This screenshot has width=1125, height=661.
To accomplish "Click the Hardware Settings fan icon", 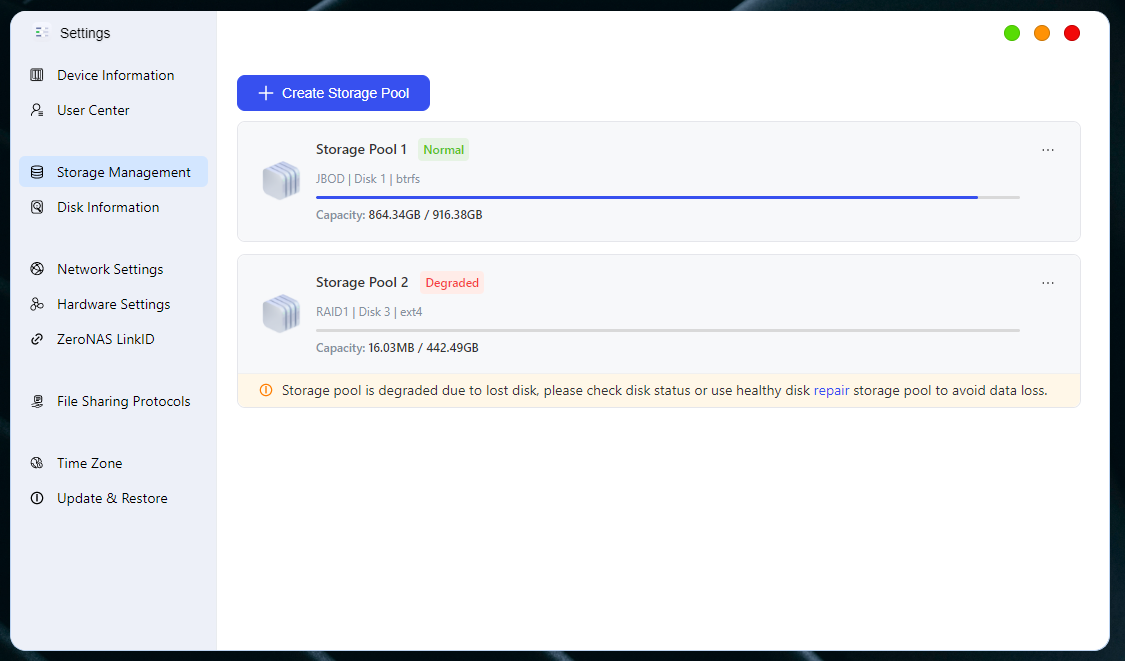I will pos(37,304).
